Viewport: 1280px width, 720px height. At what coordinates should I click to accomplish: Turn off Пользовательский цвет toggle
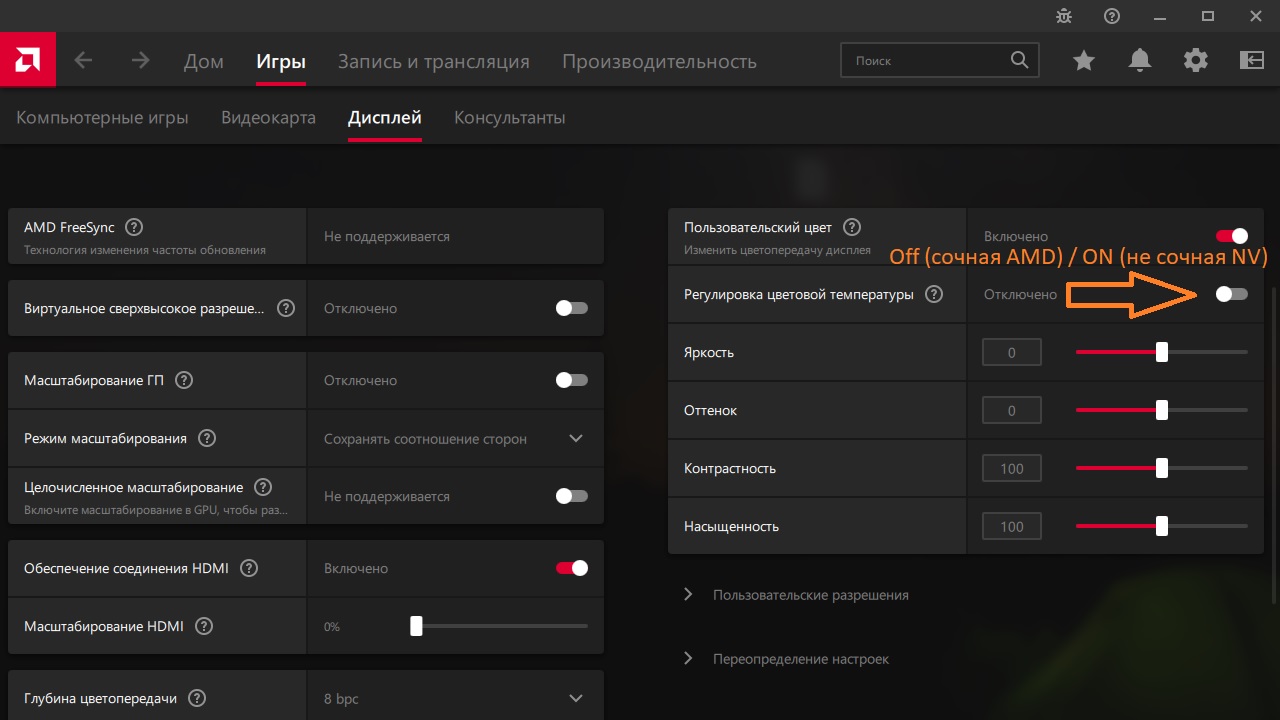1232,236
